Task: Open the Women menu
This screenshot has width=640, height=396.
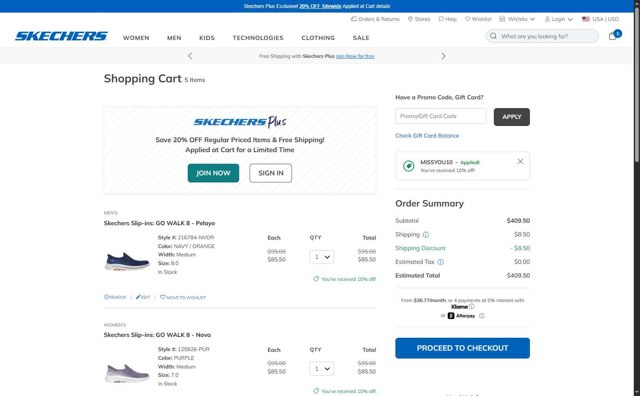Action: click(x=136, y=38)
